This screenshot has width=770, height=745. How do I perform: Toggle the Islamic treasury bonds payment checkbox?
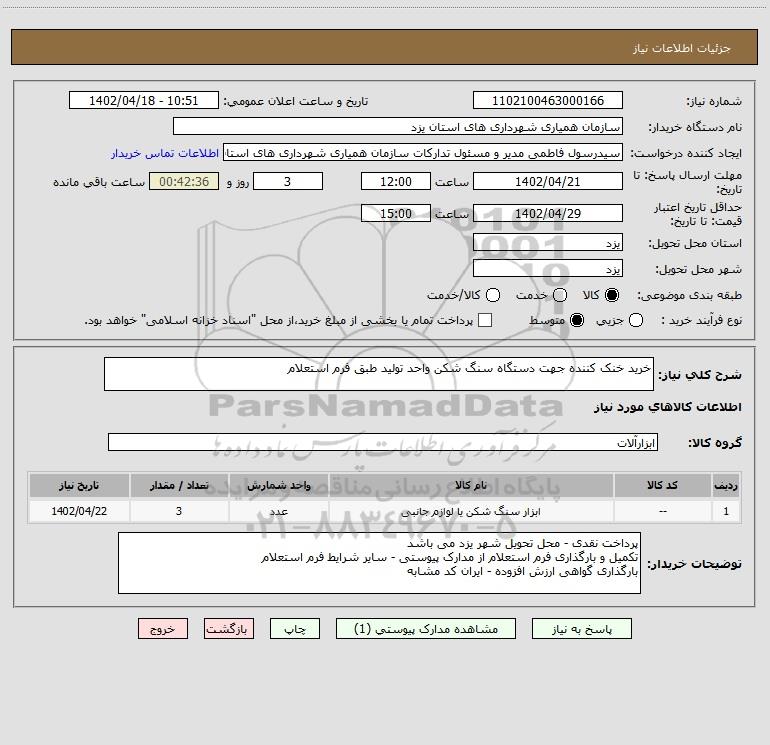point(485,320)
